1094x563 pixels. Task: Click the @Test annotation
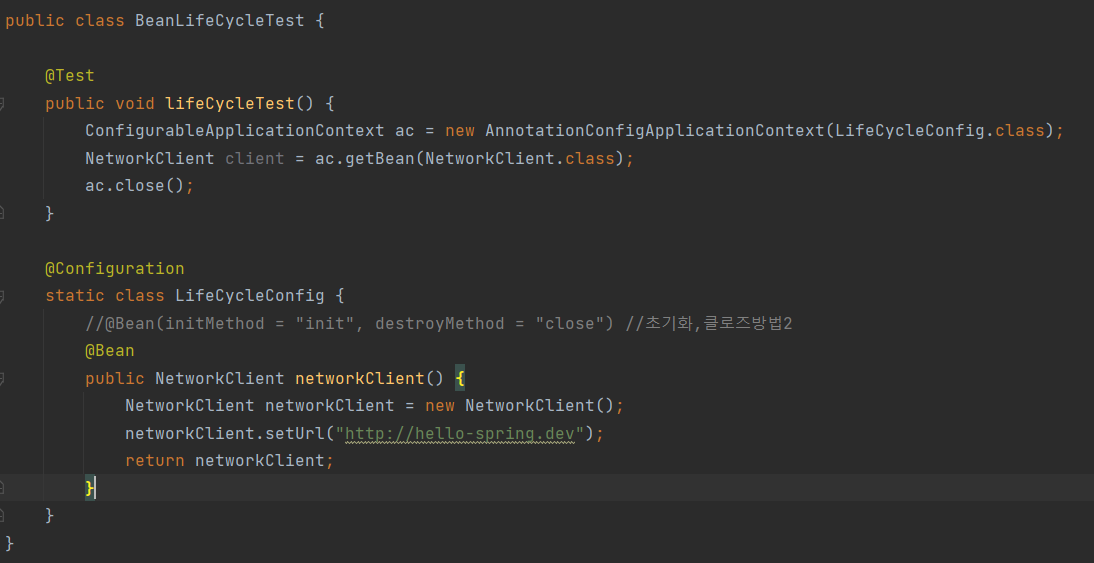click(x=70, y=75)
